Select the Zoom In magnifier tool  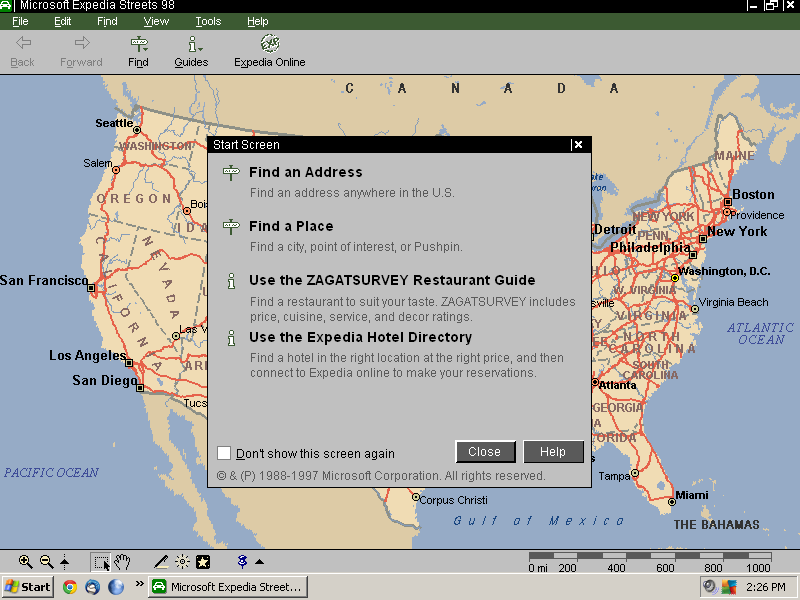click(25, 561)
